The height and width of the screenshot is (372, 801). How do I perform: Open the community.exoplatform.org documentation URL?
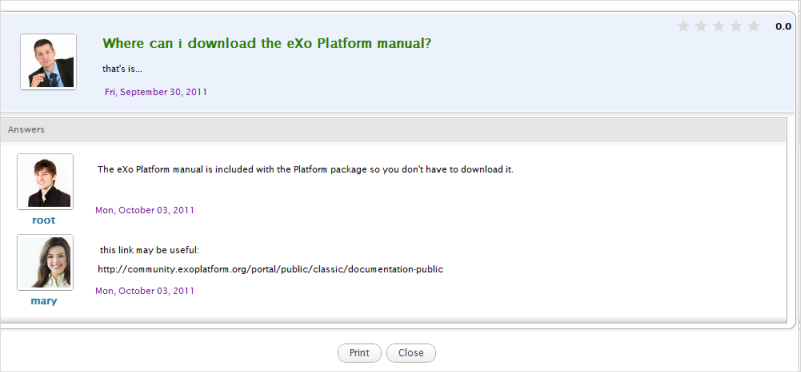coord(270,269)
